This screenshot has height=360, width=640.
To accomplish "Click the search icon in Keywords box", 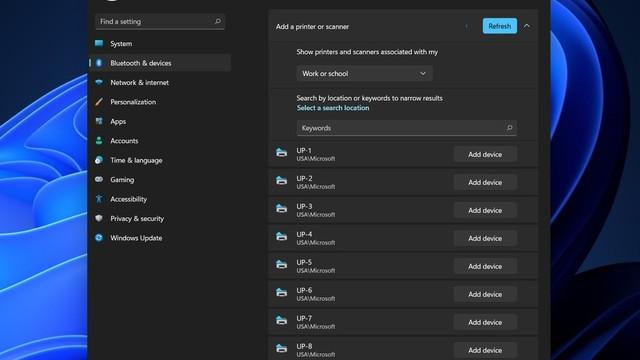I will 509,128.
